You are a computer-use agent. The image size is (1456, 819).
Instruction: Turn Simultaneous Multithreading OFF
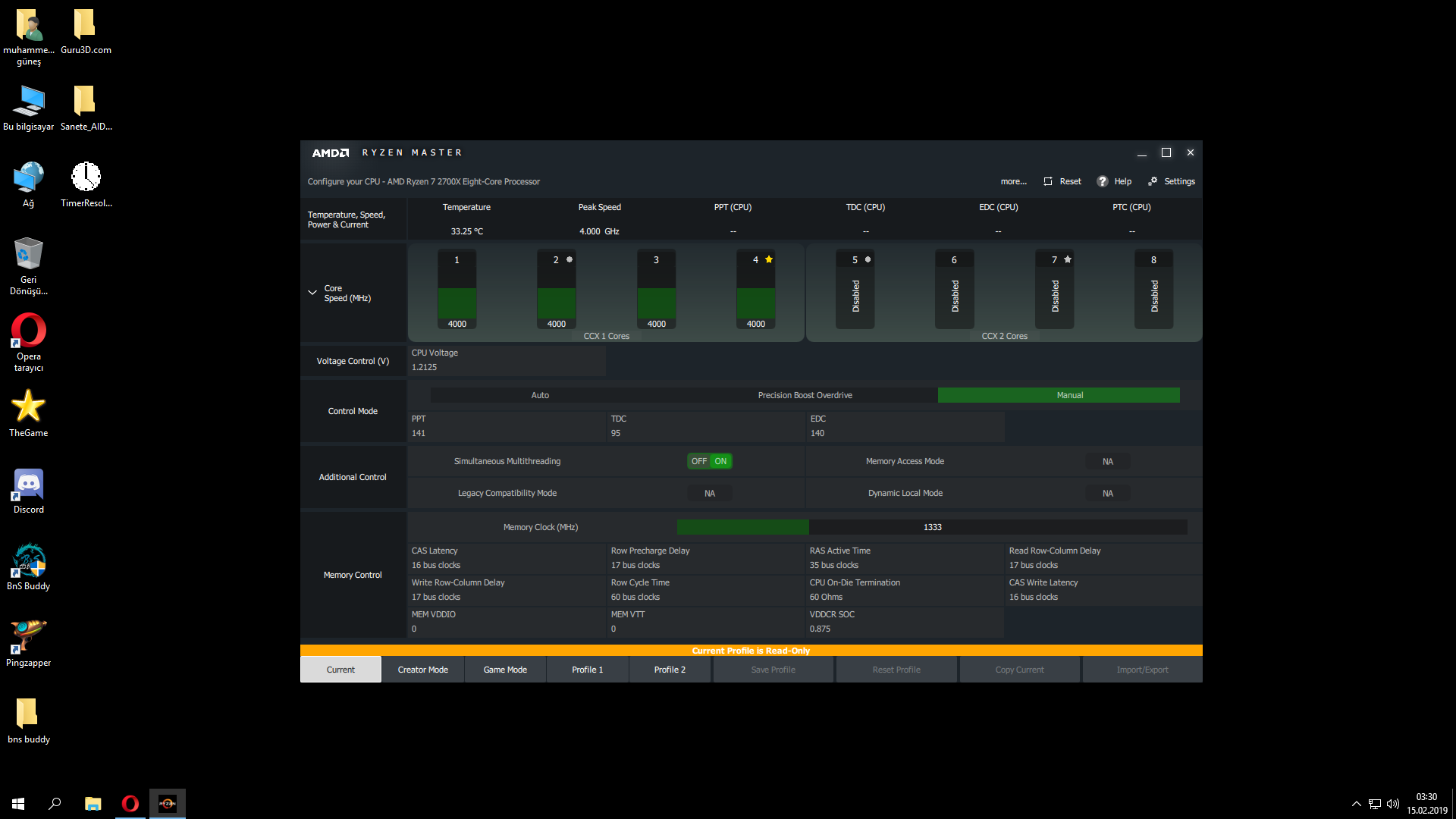(x=698, y=461)
